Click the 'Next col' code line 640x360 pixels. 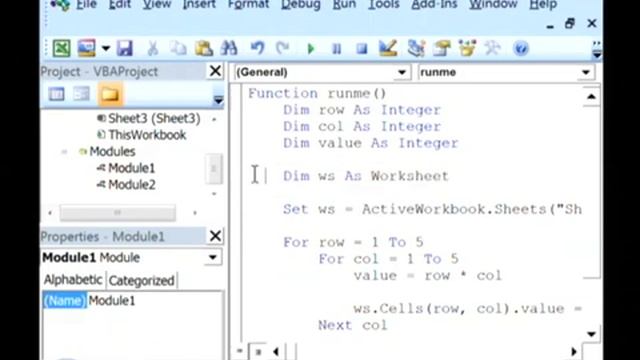tap(353, 325)
